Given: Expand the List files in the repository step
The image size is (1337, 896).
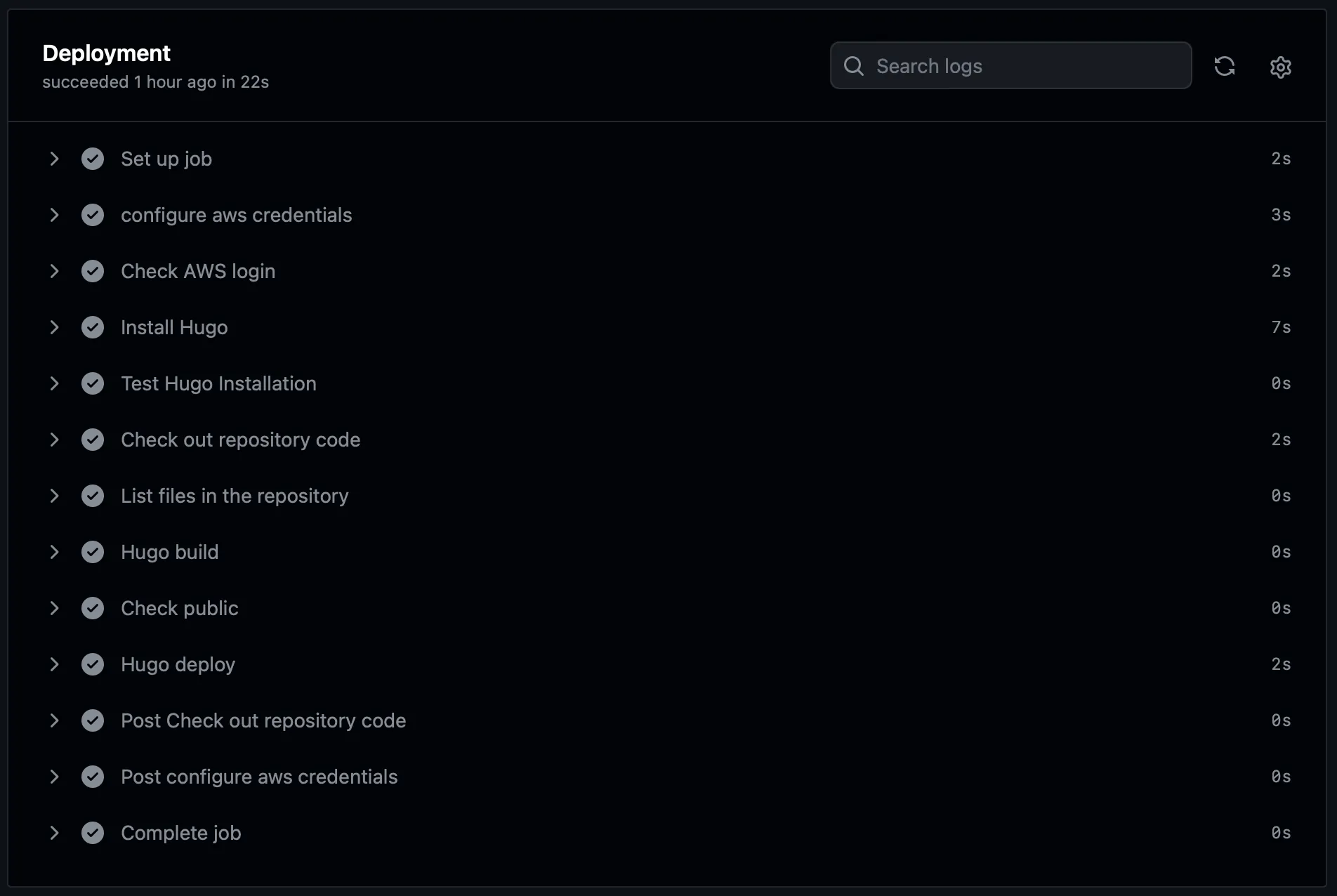Looking at the screenshot, I should (x=55, y=496).
